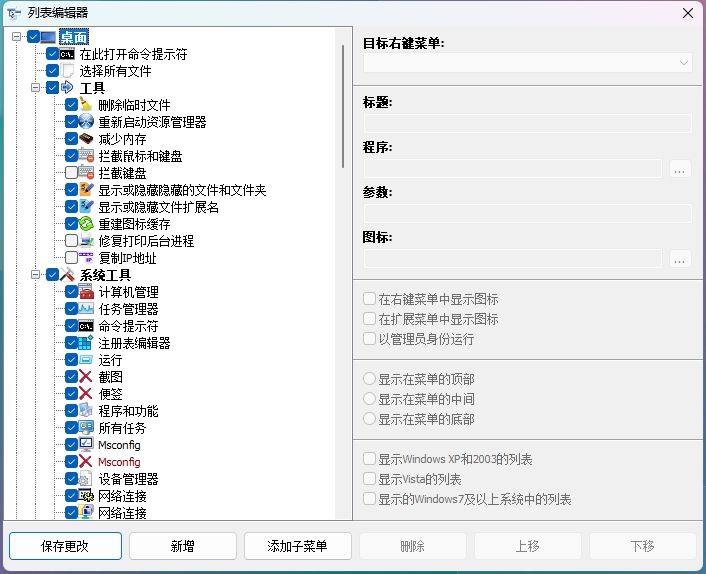Click the hammer tools icon next to 系统工具

click(x=67, y=275)
